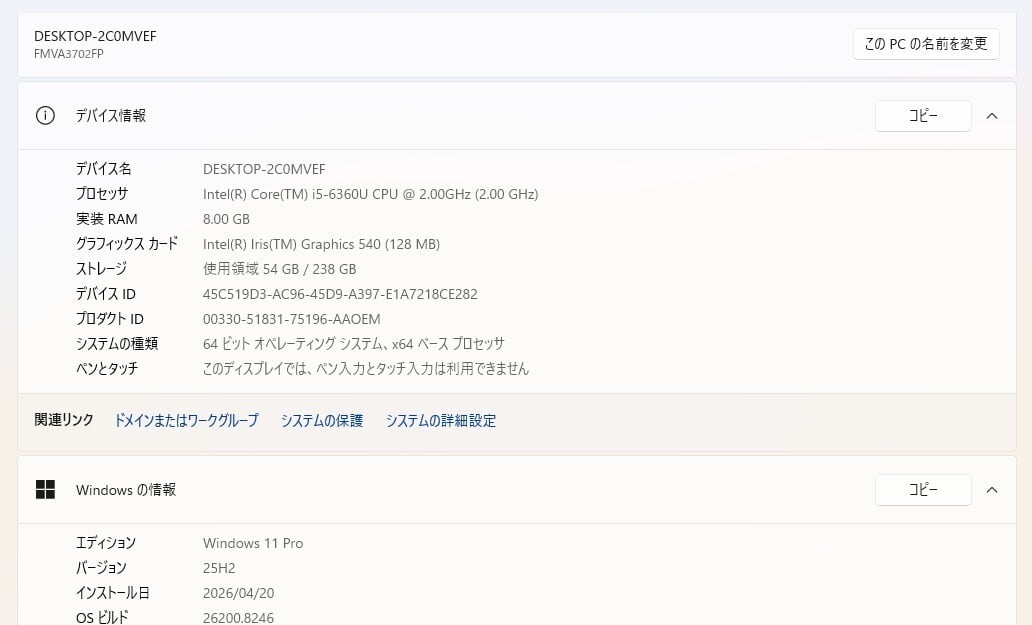Select the DESKTOP-2C0MVEF header title

click(95, 36)
